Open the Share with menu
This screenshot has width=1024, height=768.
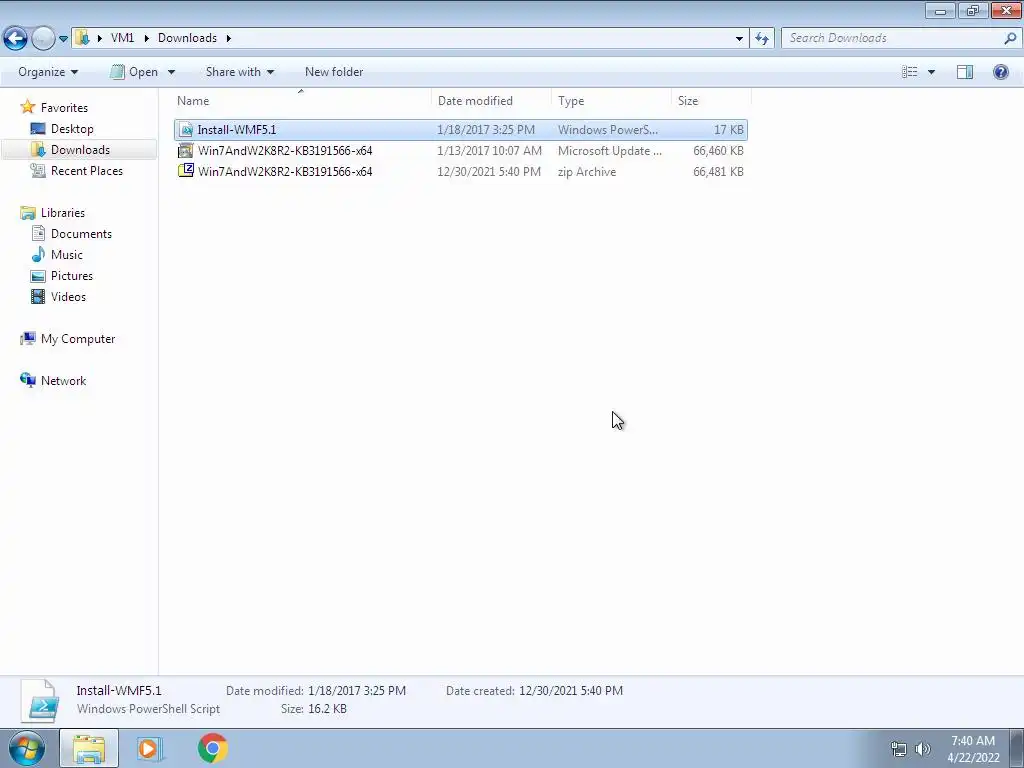click(x=240, y=72)
